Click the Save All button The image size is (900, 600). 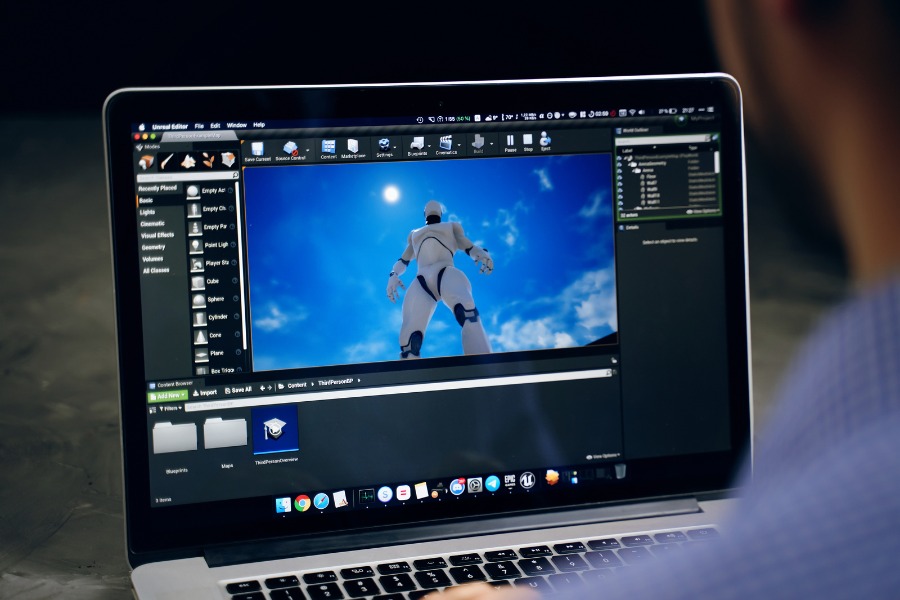tap(241, 391)
